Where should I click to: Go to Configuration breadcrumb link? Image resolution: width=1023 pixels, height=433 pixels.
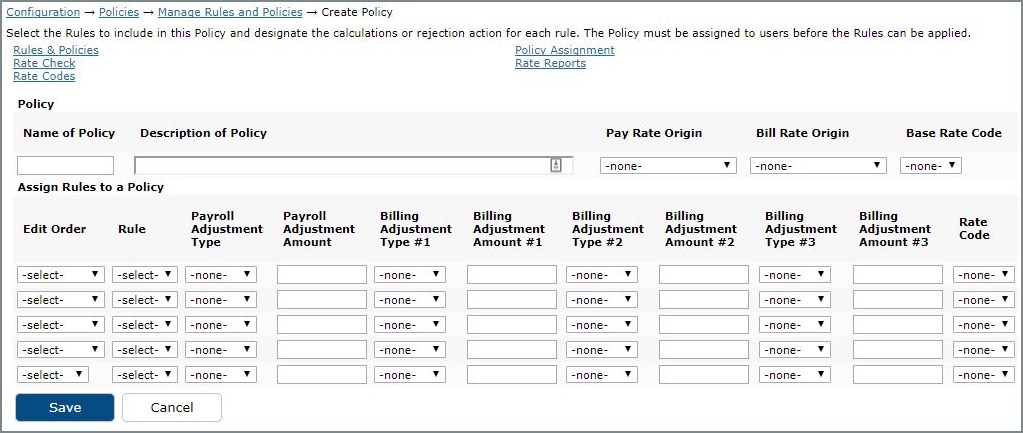click(43, 12)
